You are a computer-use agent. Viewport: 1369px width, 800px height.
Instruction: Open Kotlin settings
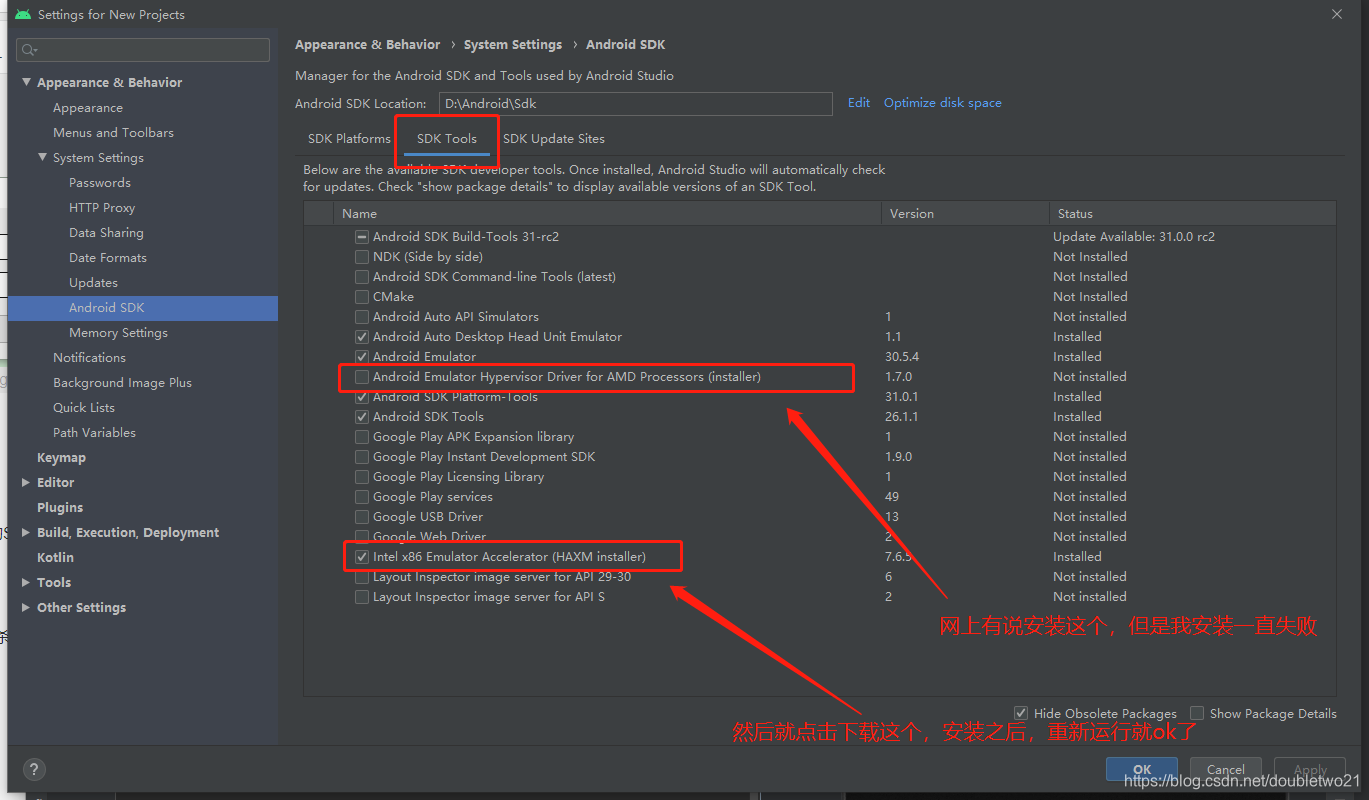click(55, 558)
